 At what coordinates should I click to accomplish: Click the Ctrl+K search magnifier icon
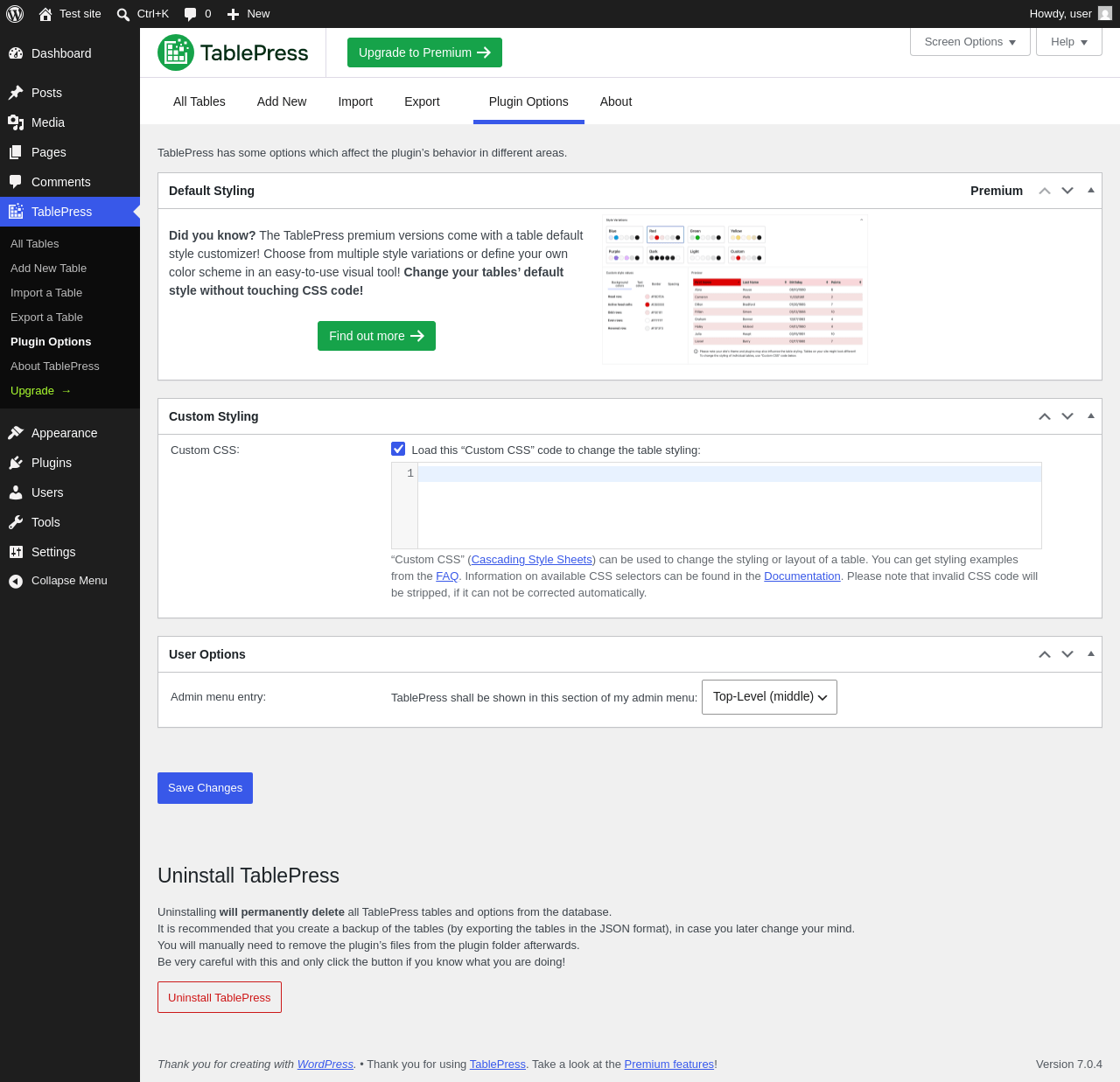pyautogui.click(x=123, y=14)
